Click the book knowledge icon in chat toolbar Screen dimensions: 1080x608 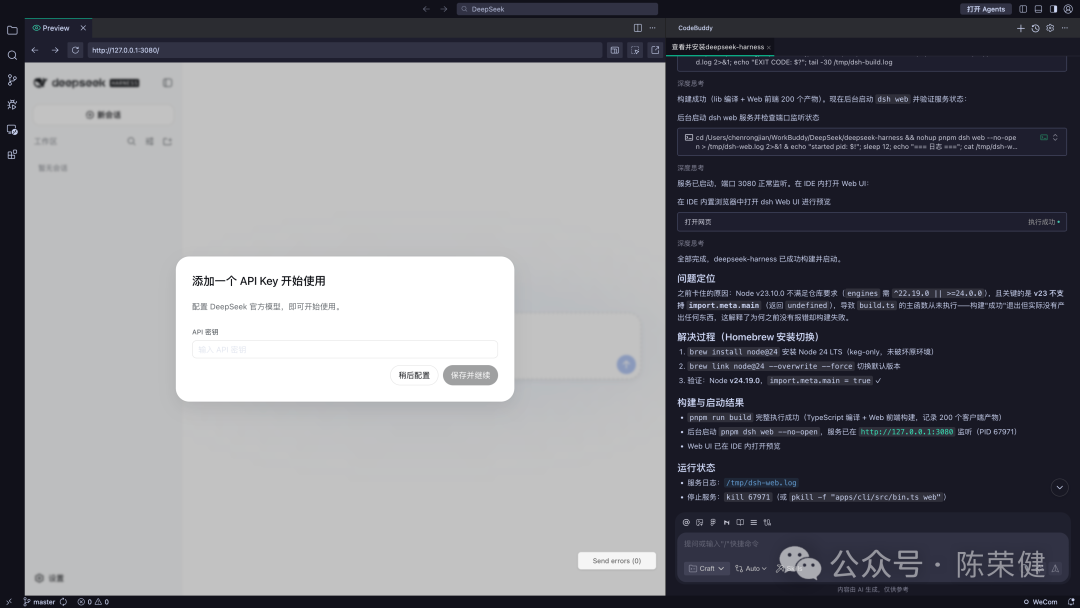(740, 523)
